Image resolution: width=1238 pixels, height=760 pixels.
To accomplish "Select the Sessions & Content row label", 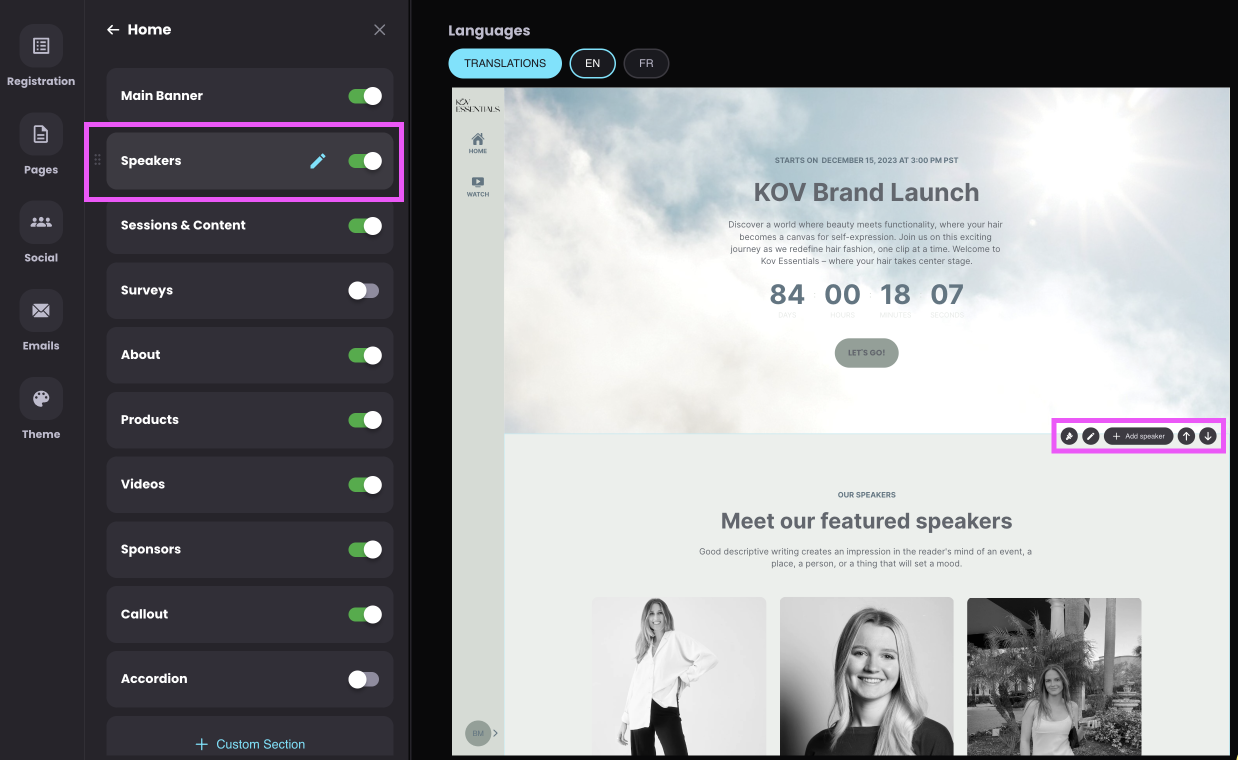I will (x=183, y=225).
